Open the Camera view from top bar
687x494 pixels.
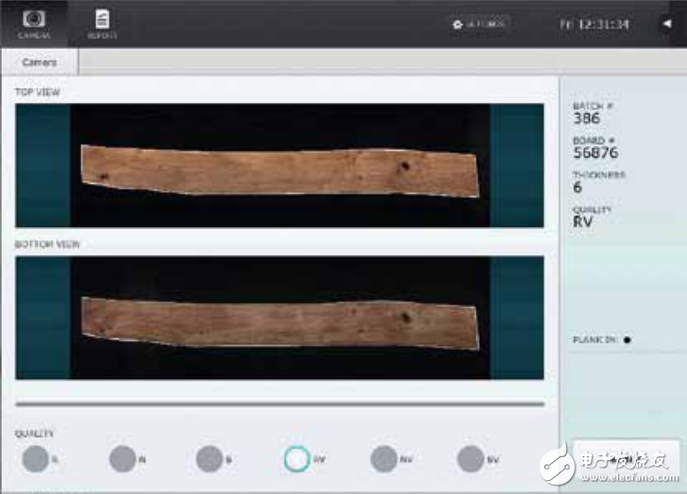(x=34, y=23)
